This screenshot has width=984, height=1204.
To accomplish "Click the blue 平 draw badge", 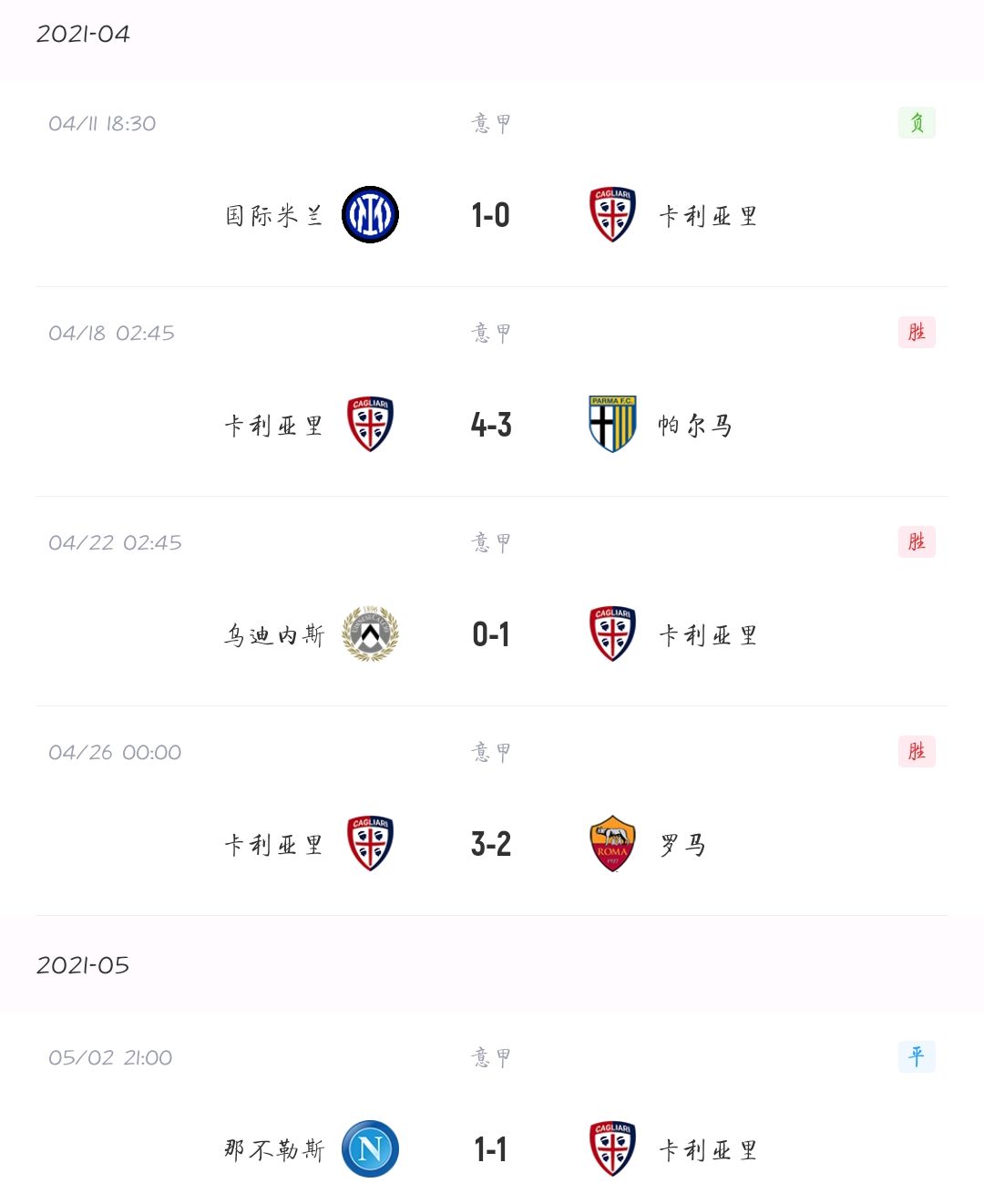I will tap(917, 1056).
